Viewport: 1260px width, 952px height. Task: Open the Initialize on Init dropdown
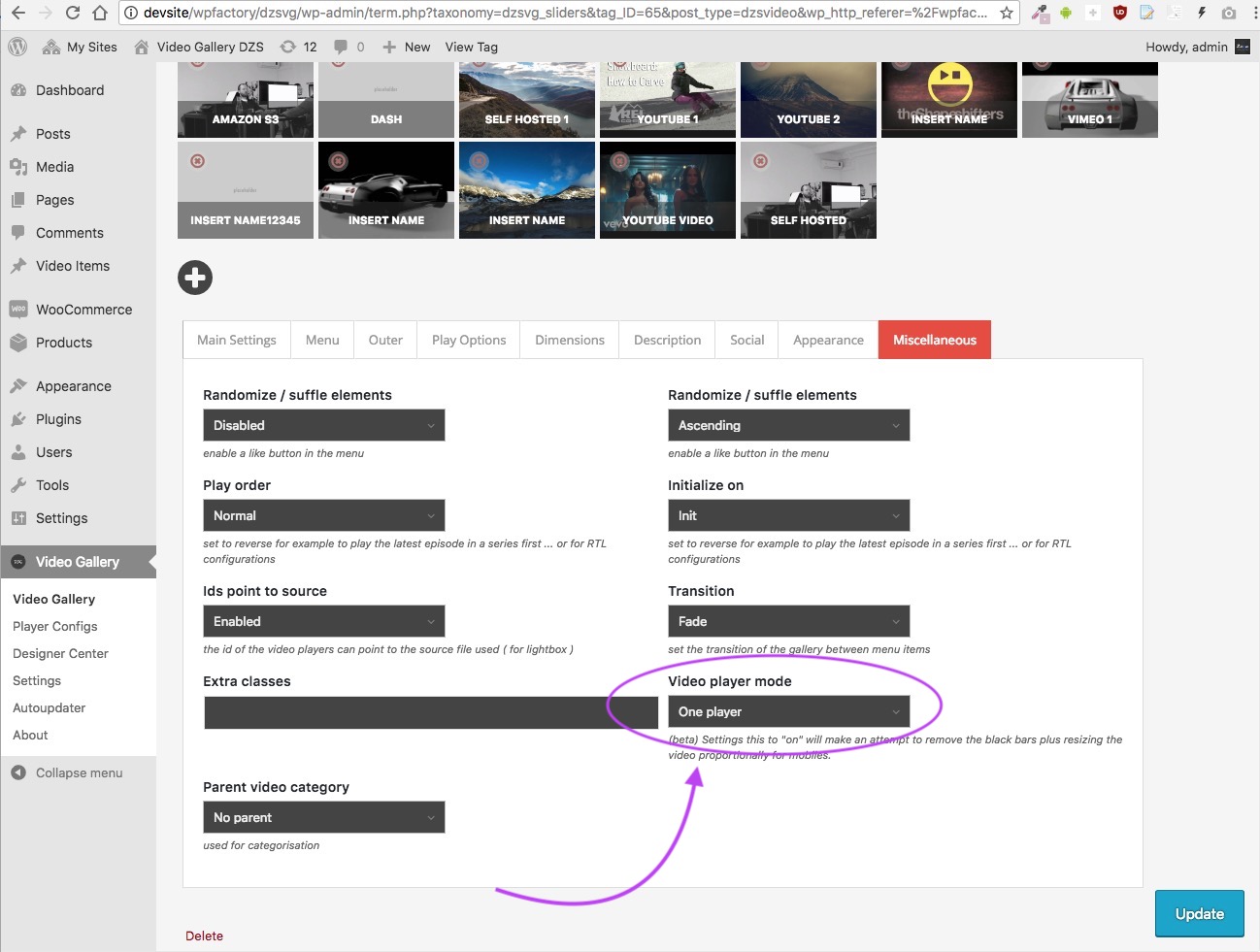(x=789, y=515)
